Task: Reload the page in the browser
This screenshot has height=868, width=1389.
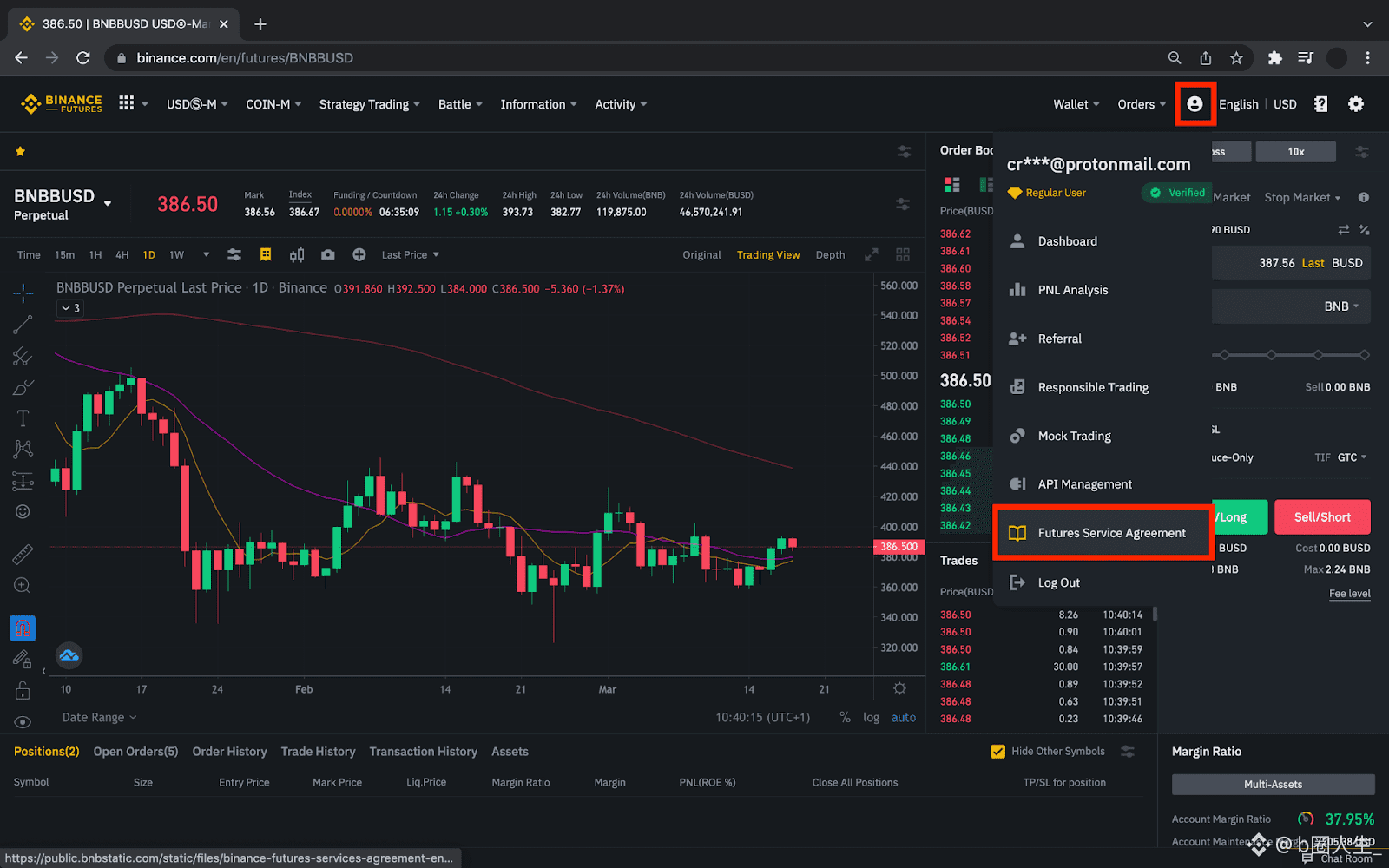Action: point(83,58)
